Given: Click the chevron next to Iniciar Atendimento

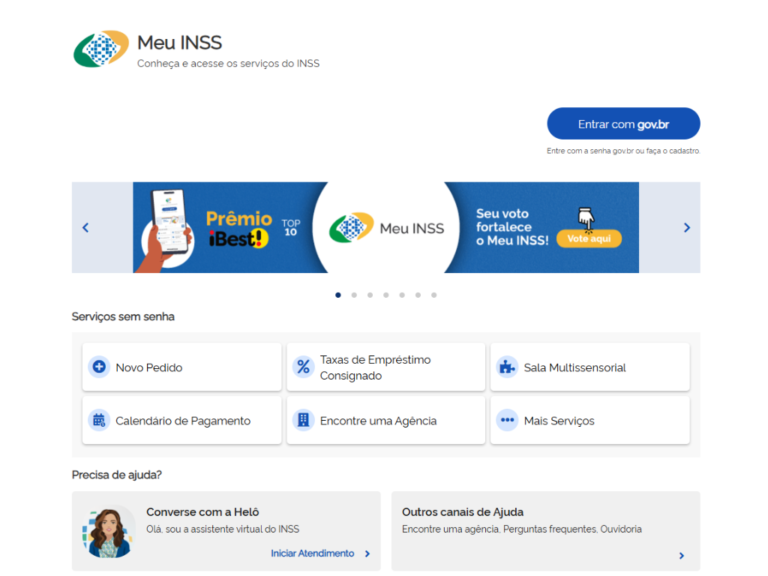Looking at the screenshot, I should 367,553.
